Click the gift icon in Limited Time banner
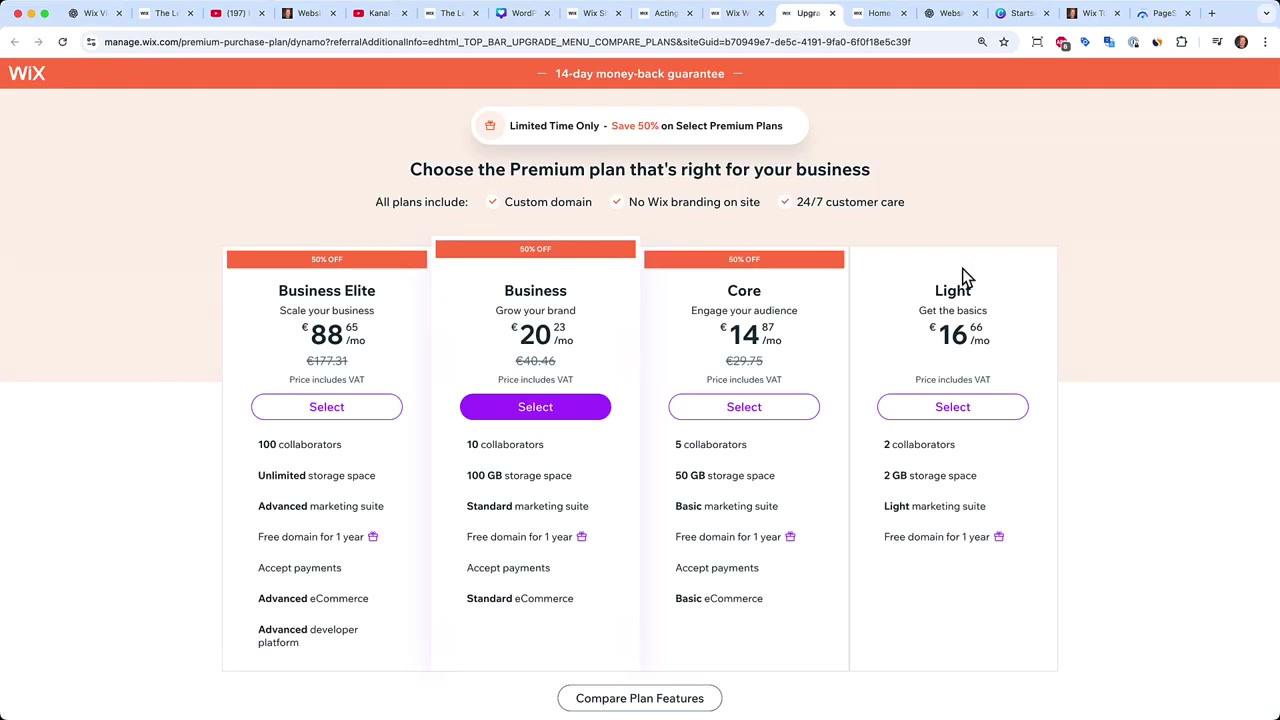 pyautogui.click(x=490, y=126)
